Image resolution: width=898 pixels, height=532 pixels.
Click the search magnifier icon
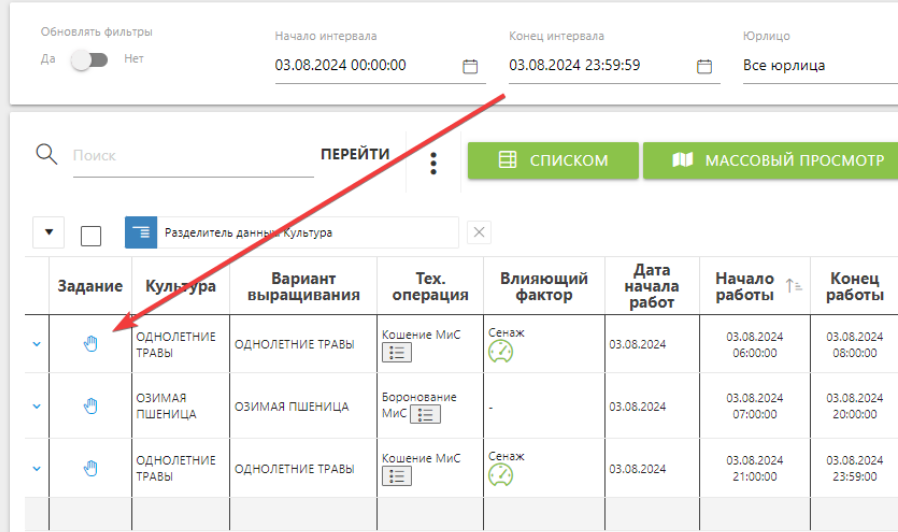[x=46, y=155]
